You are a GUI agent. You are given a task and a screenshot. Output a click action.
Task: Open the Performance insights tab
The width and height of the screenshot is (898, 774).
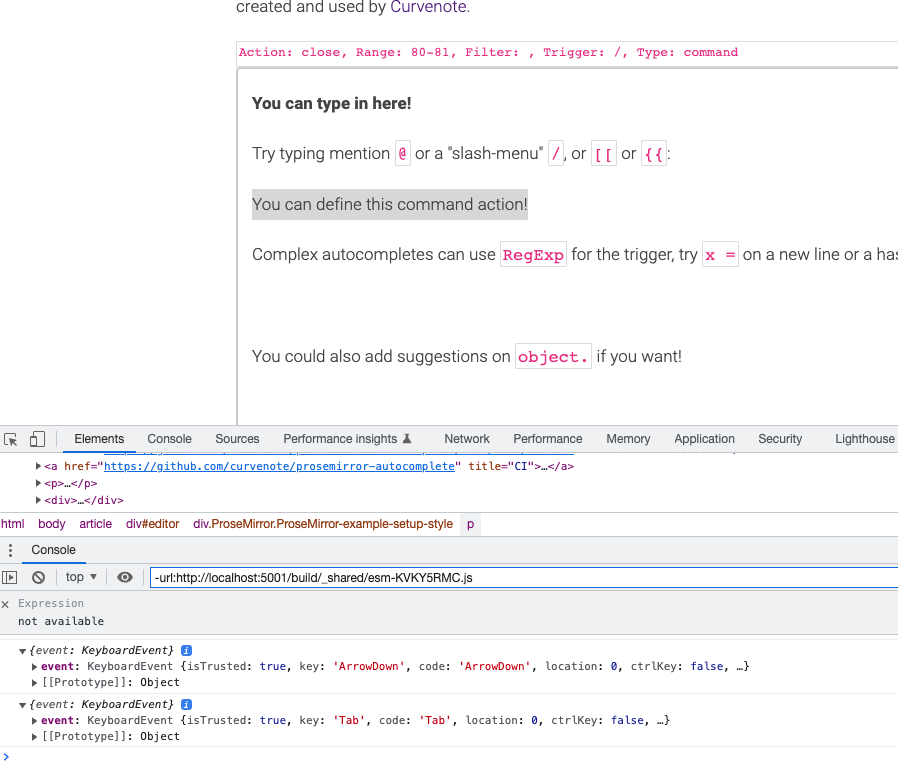347,439
